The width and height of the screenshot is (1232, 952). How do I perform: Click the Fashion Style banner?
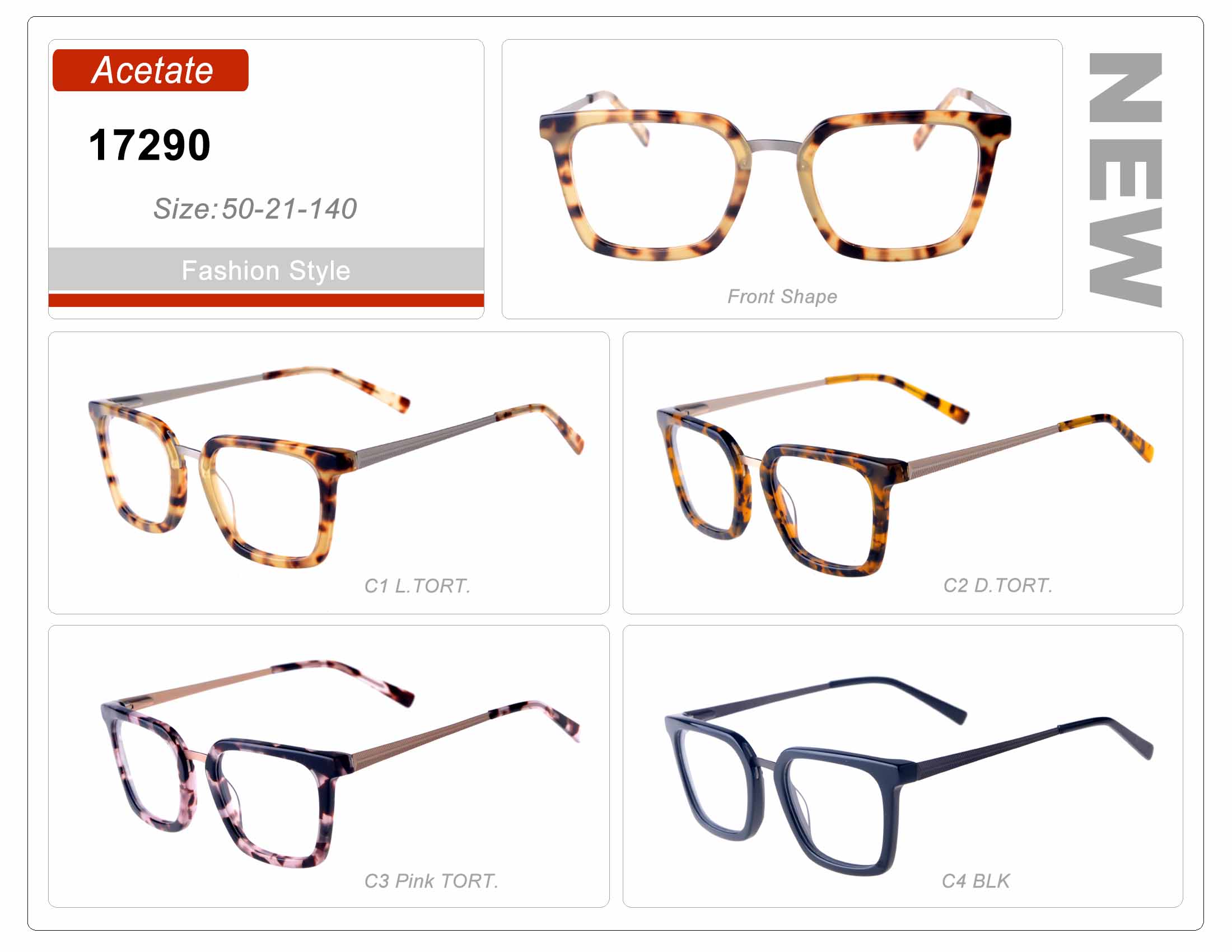coord(265,269)
